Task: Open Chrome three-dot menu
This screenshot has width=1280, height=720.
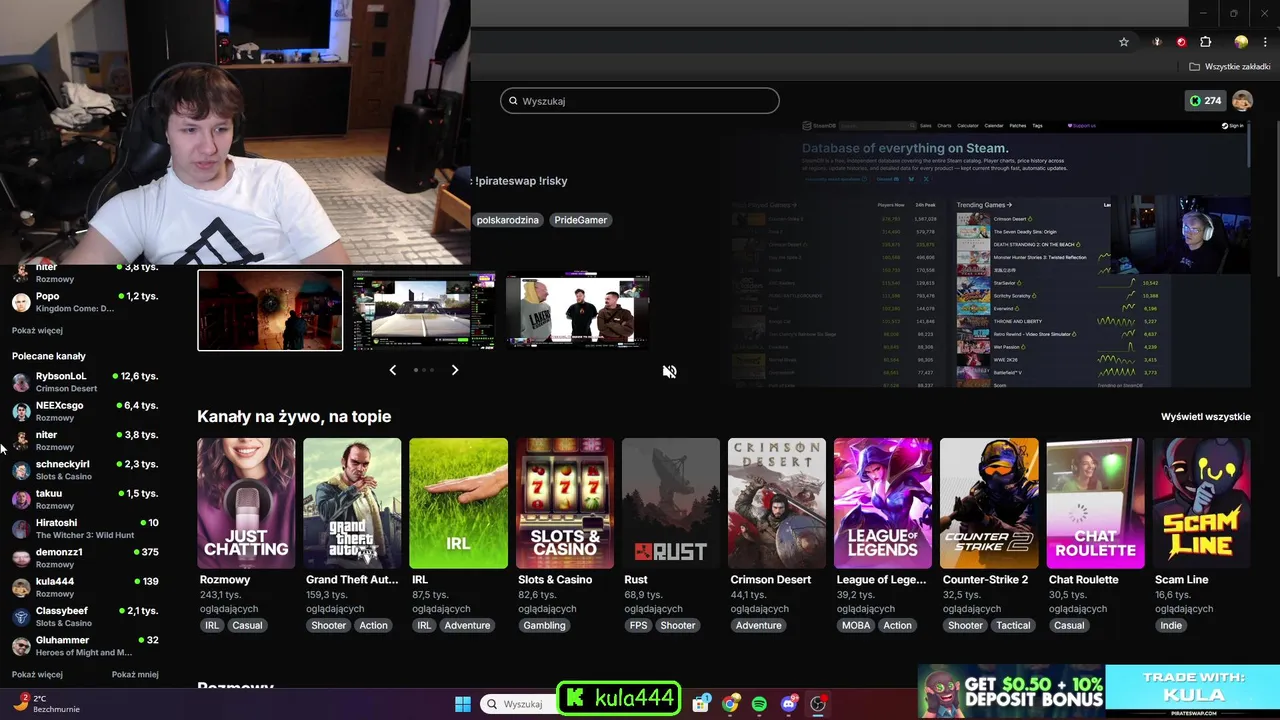Action: [1267, 42]
